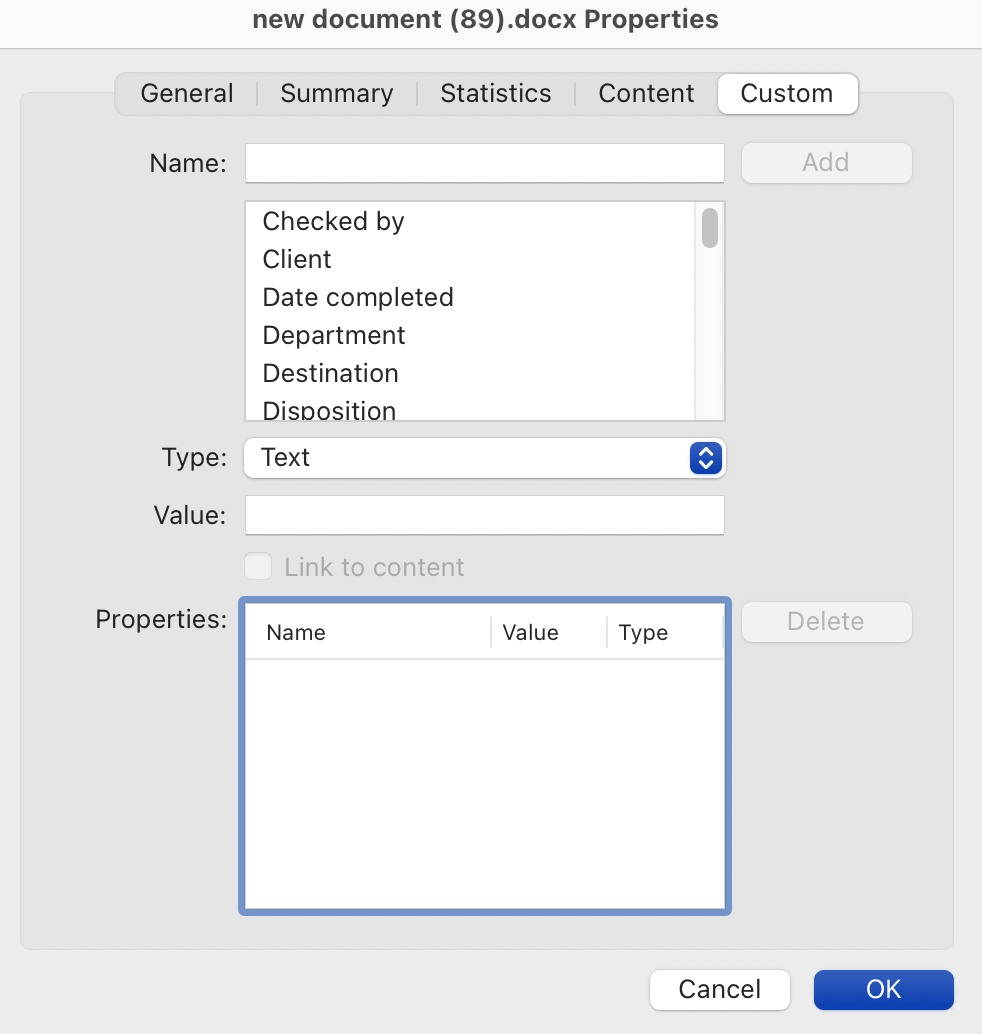Click the property list scrollbar thumb
Image resolution: width=982 pixels, height=1034 pixels.
point(710,228)
